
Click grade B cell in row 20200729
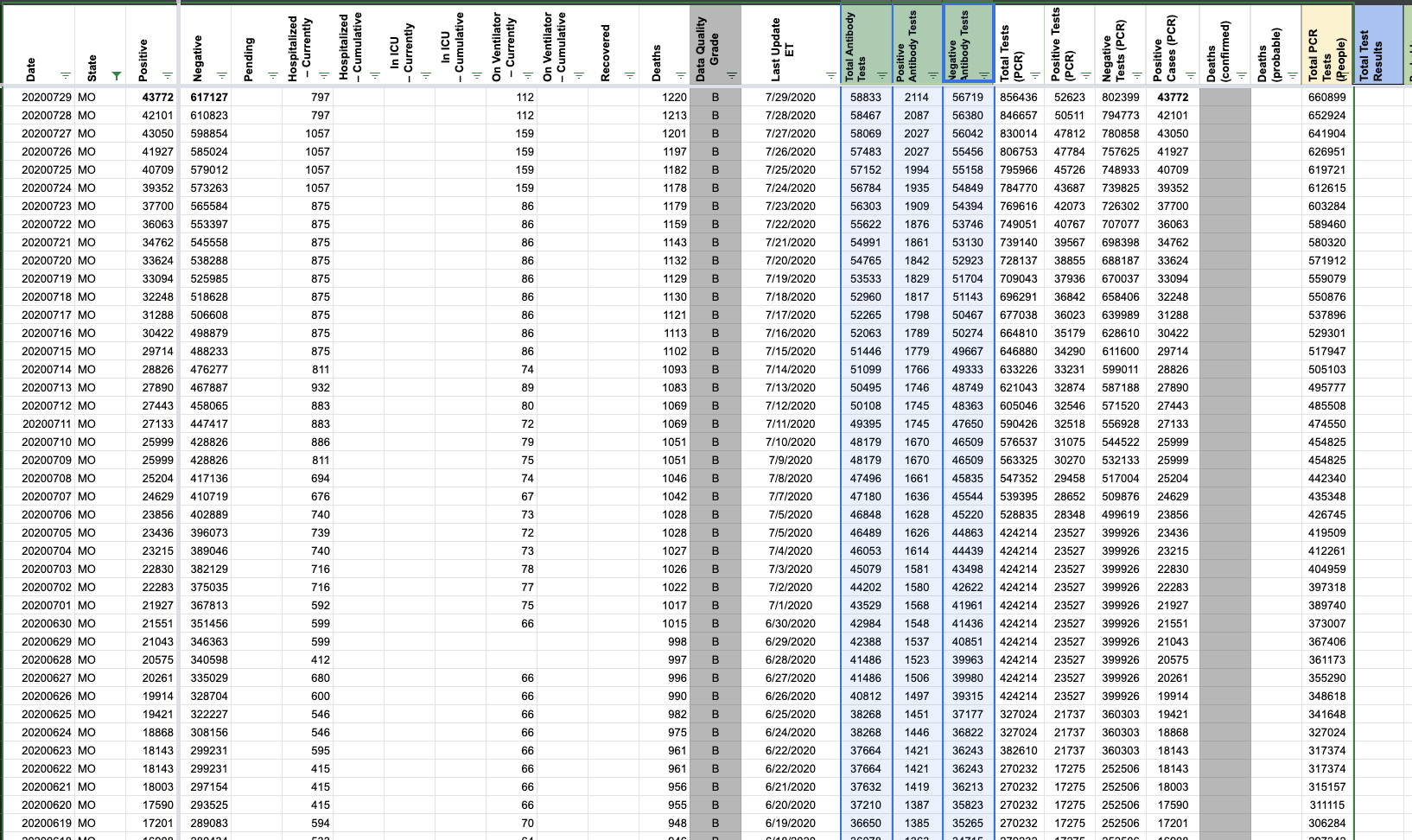(x=716, y=98)
